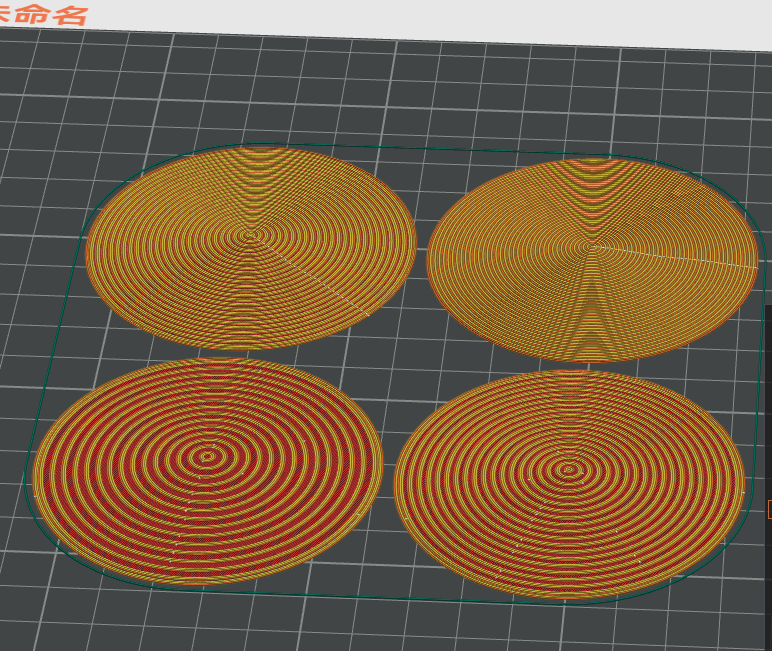Click the orange-outlined box at right edge

click(770, 509)
